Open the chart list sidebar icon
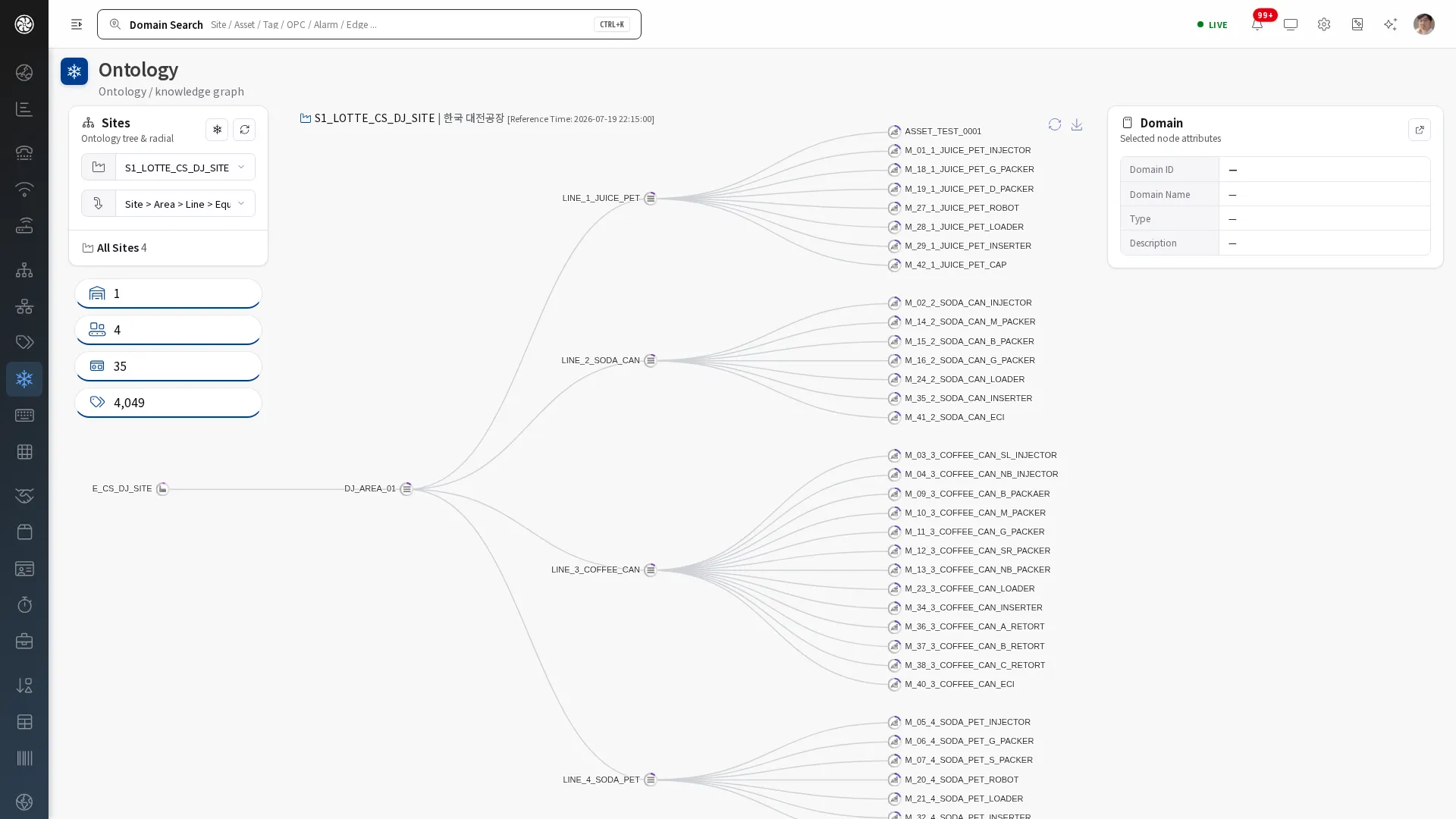The height and width of the screenshot is (819, 1456). (24, 109)
